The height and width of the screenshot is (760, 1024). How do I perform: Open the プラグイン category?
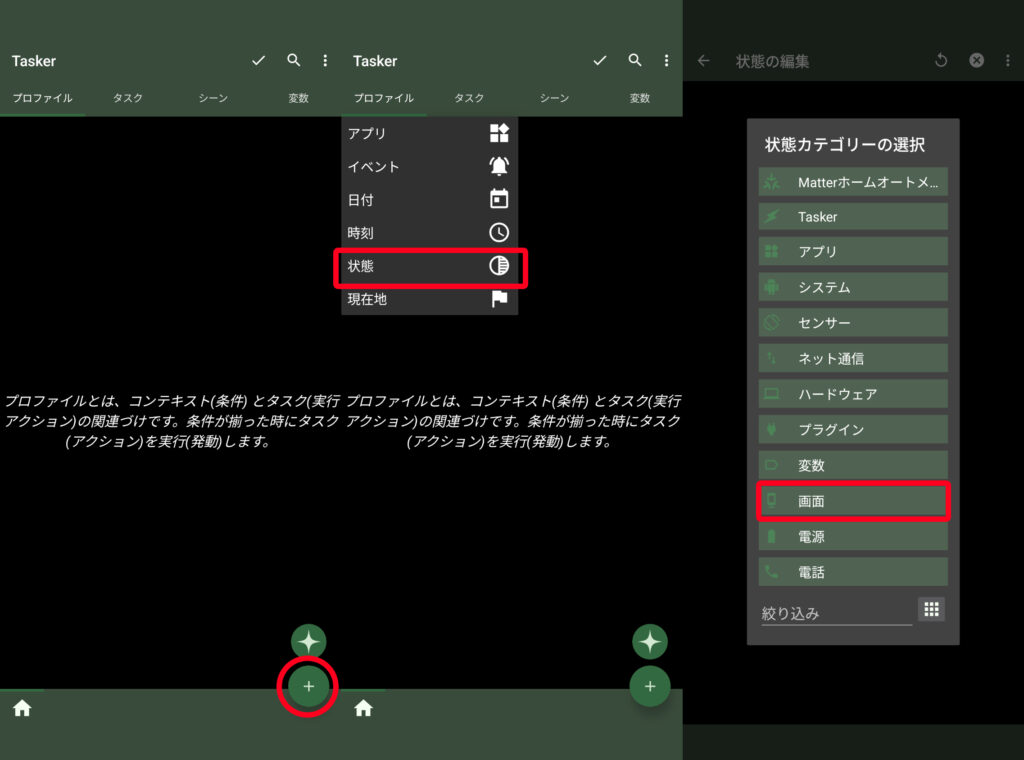coord(853,430)
